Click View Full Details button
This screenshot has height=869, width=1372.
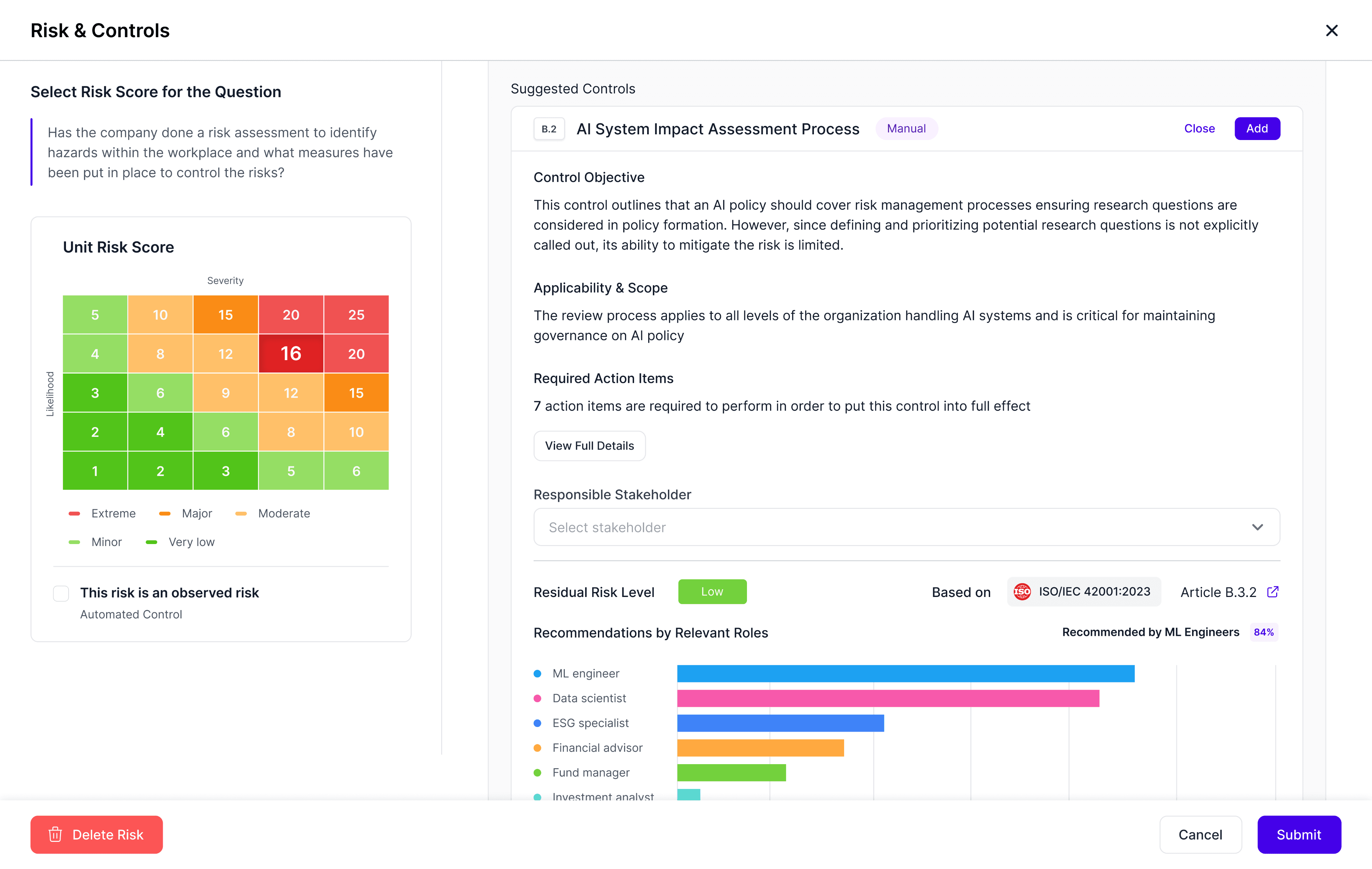(x=589, y=446)
